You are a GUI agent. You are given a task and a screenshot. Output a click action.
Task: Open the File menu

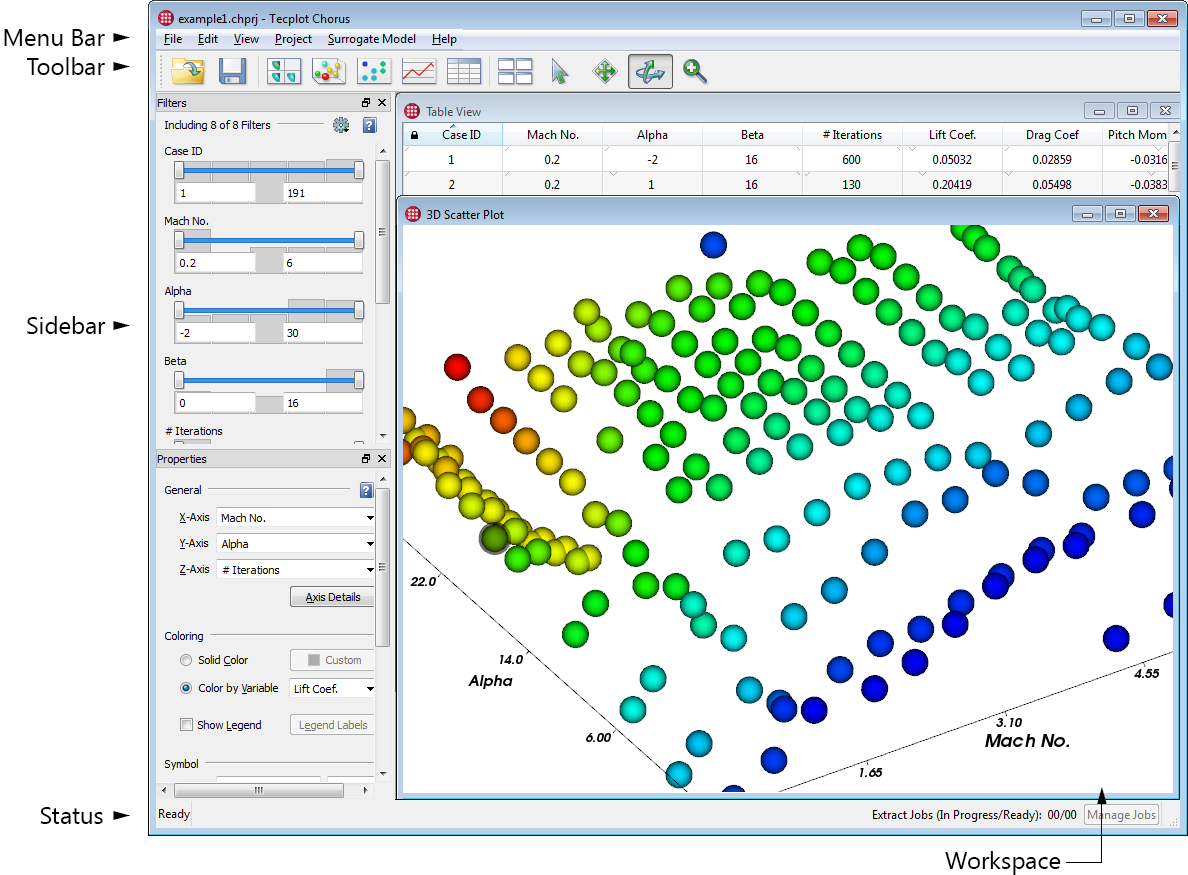173,39
